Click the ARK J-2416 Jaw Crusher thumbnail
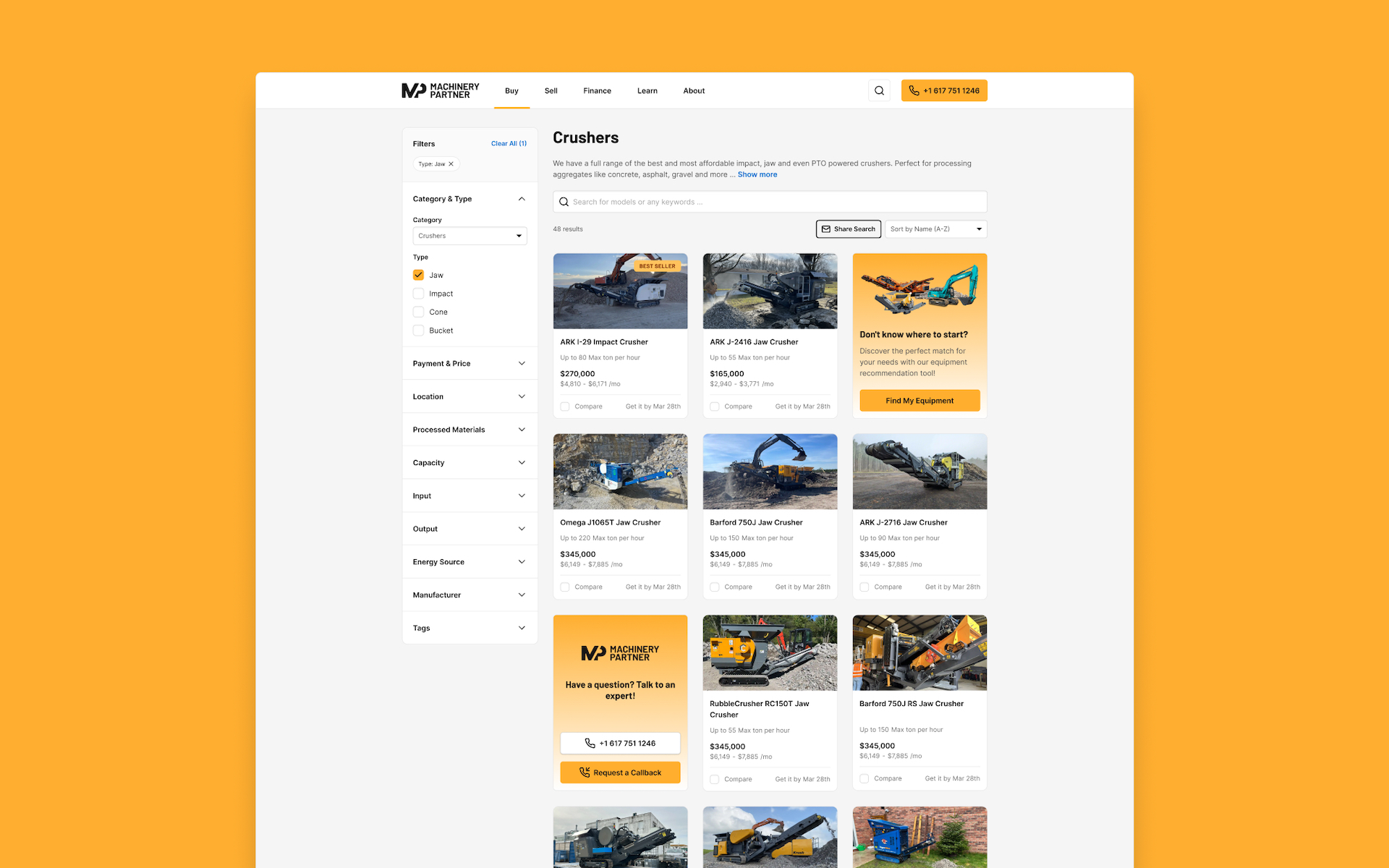This screenshot has height=868, width=1389. [x=769, y=290]
